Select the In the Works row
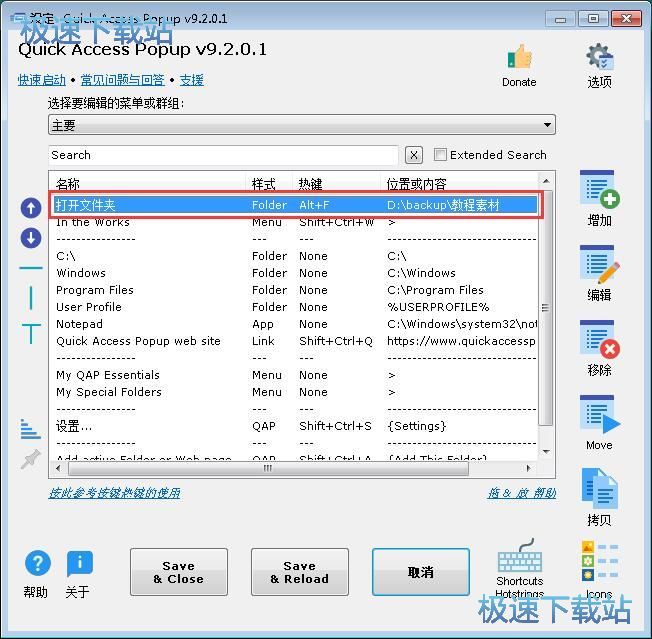Viewport: 652px width, 639px height. [295, 222]
